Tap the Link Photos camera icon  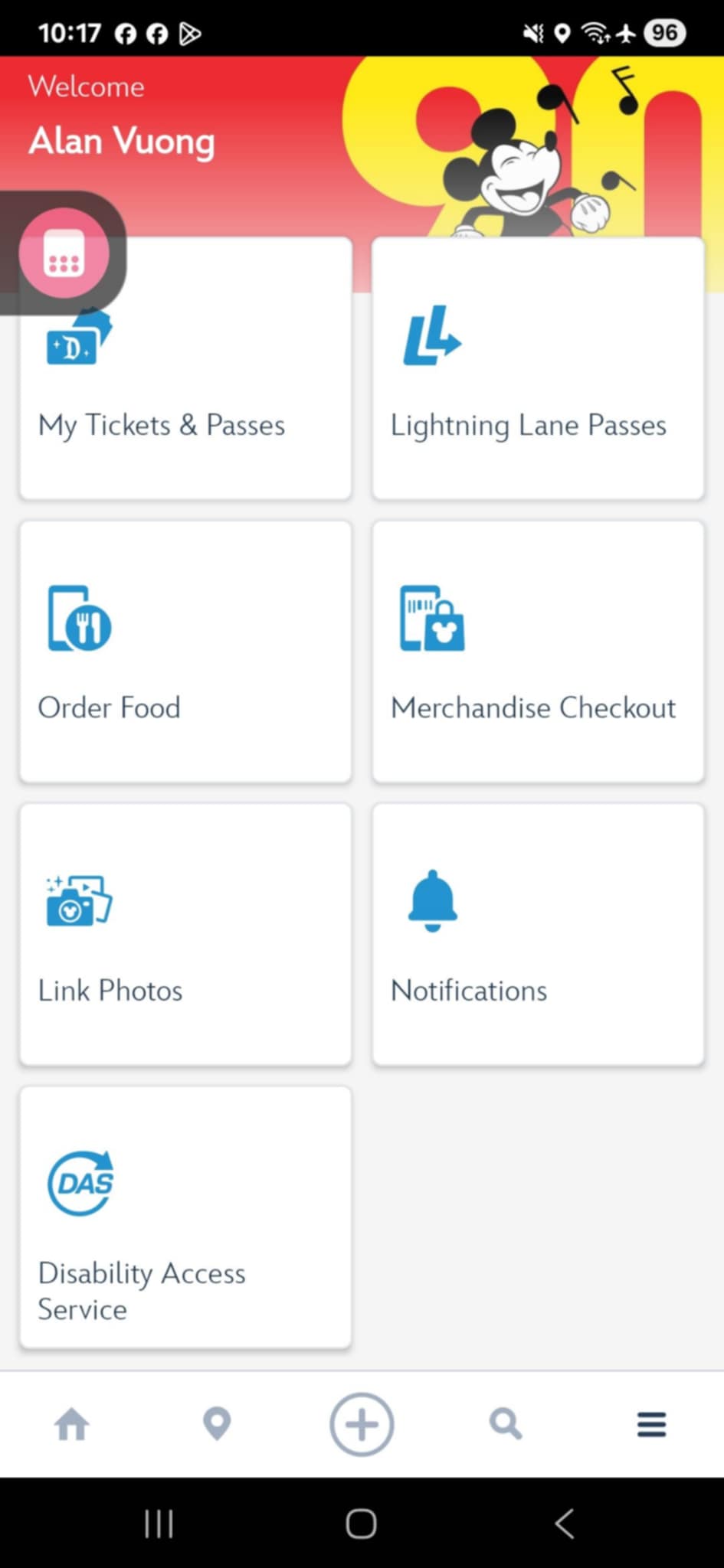coord(79,901)
